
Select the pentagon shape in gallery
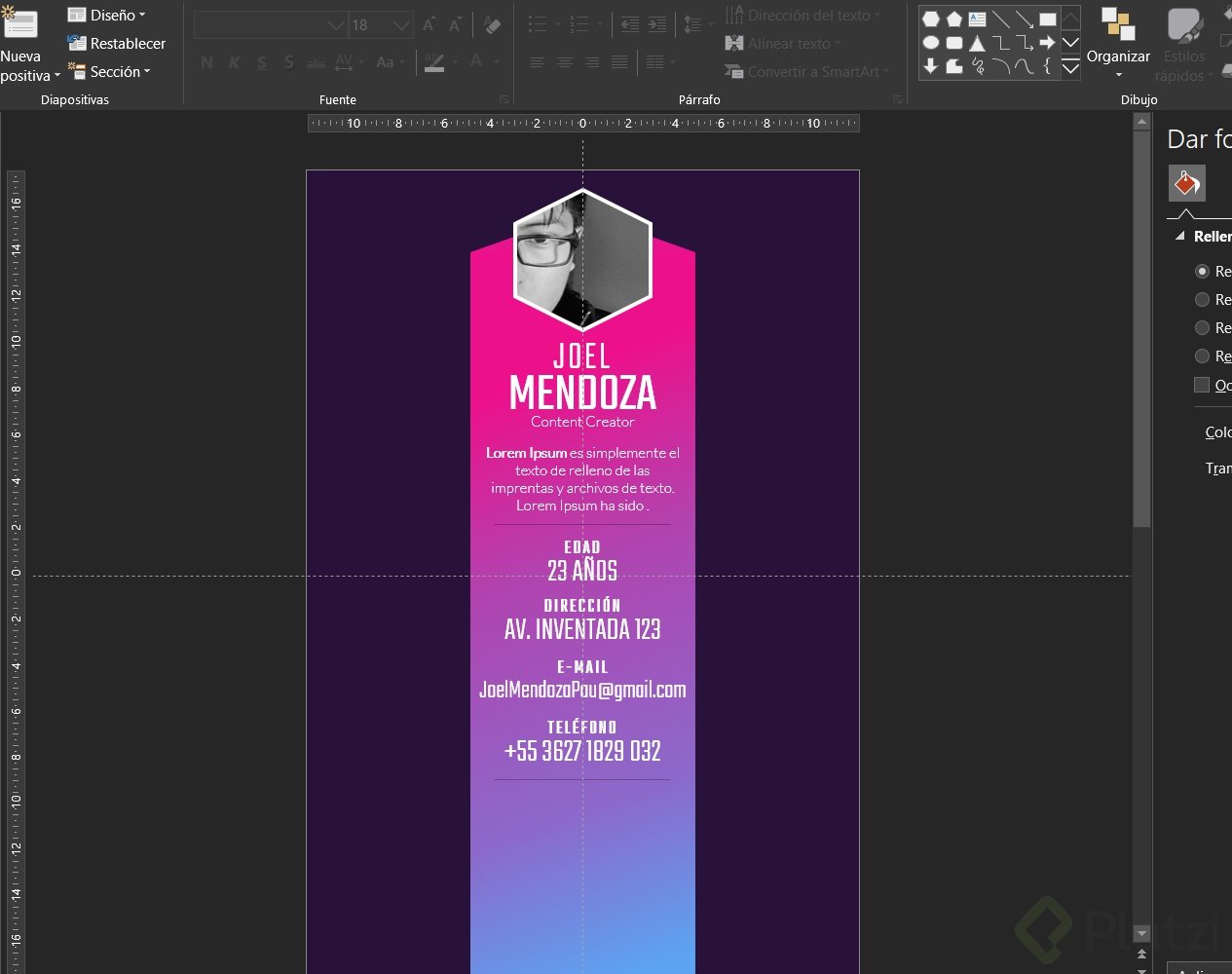click(954, 19)
